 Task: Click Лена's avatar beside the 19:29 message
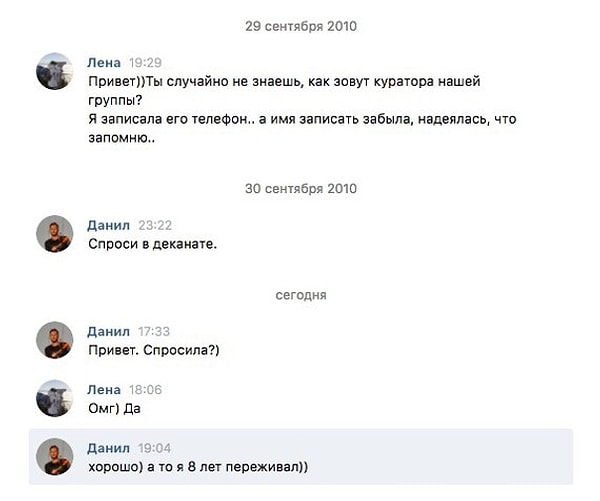(x=54, y=71)
